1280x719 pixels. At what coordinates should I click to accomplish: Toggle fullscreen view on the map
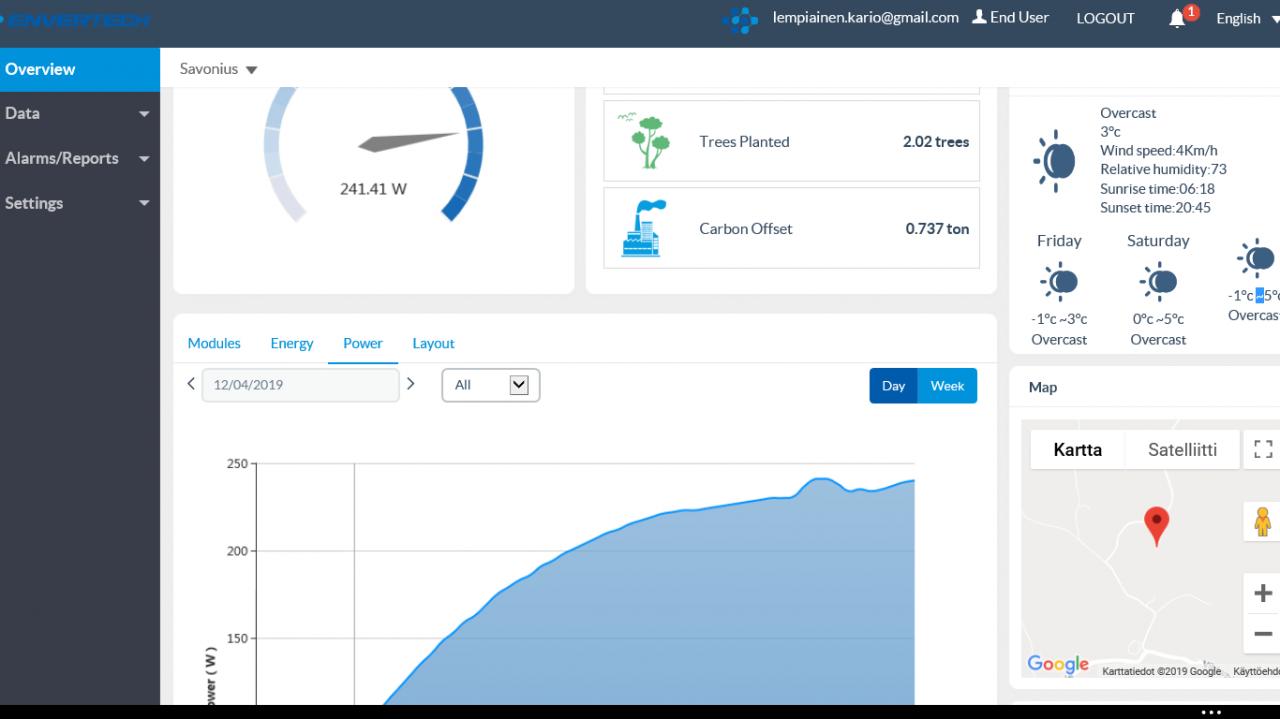tap(1263, 450)
